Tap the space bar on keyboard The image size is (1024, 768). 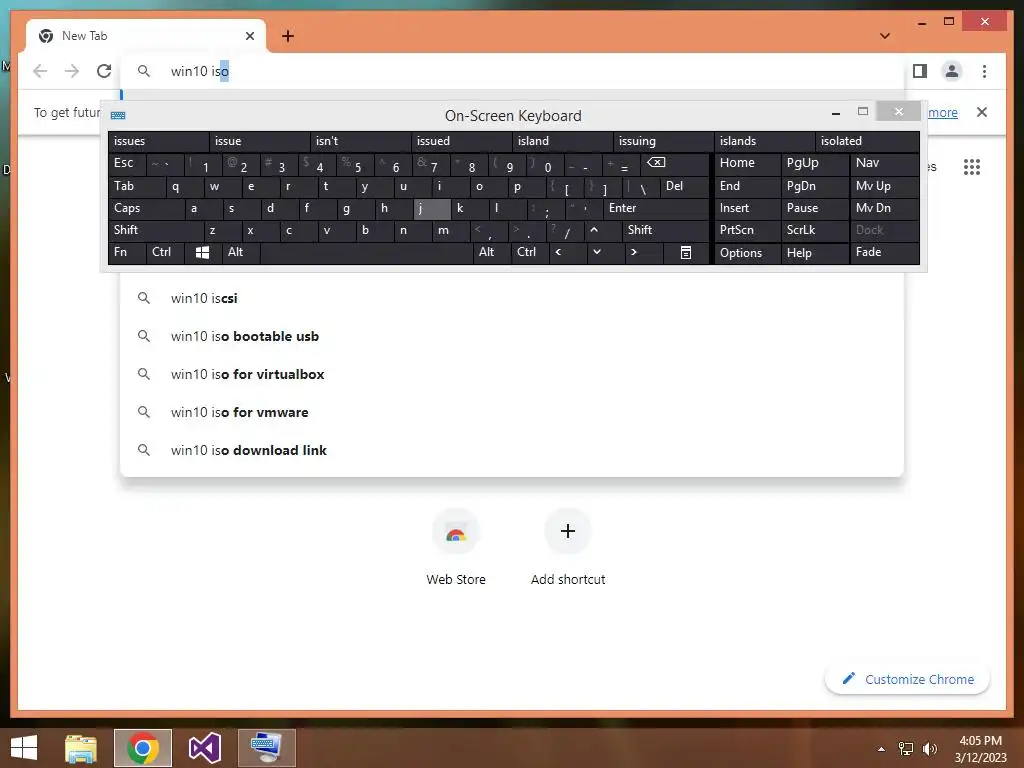coord(366,252)
